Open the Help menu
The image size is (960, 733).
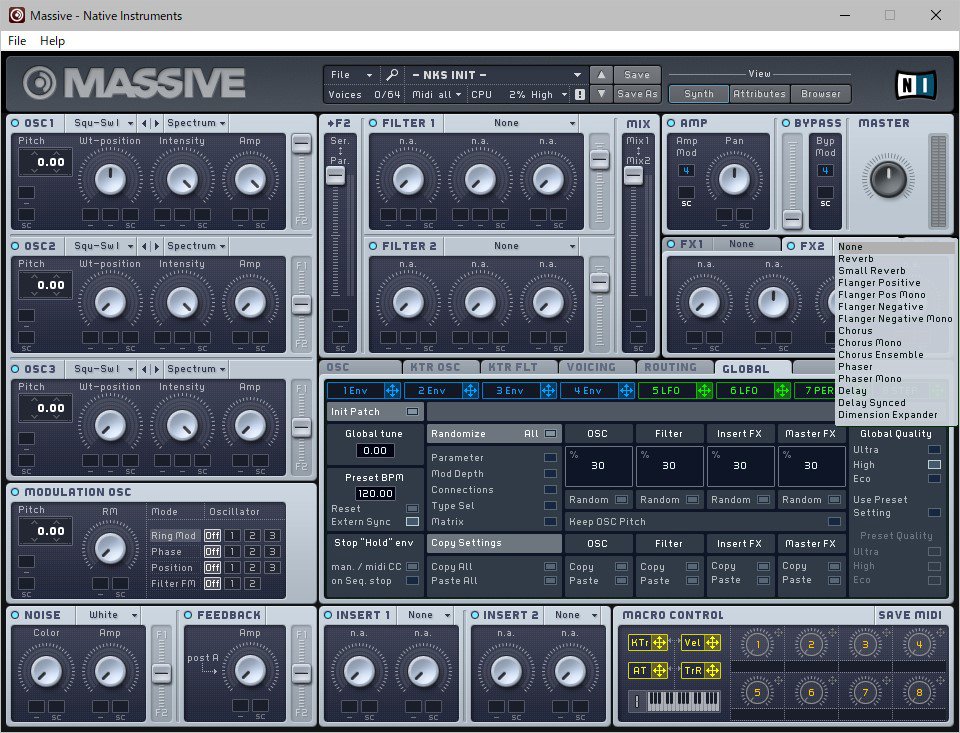pyautogui.click(x=52, y=40)
